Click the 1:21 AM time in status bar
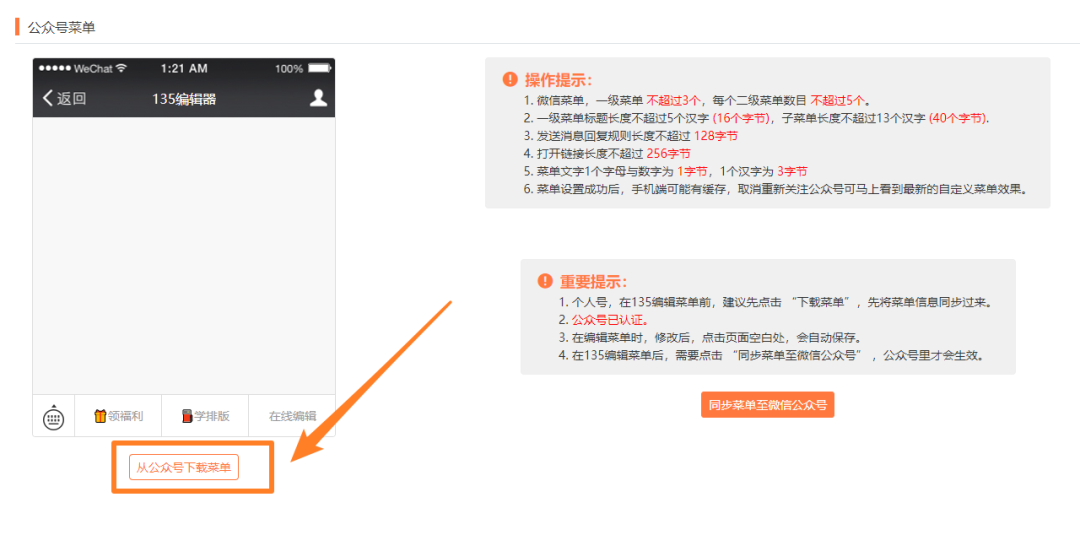1080x535 pixels. (x=184, y=68)
